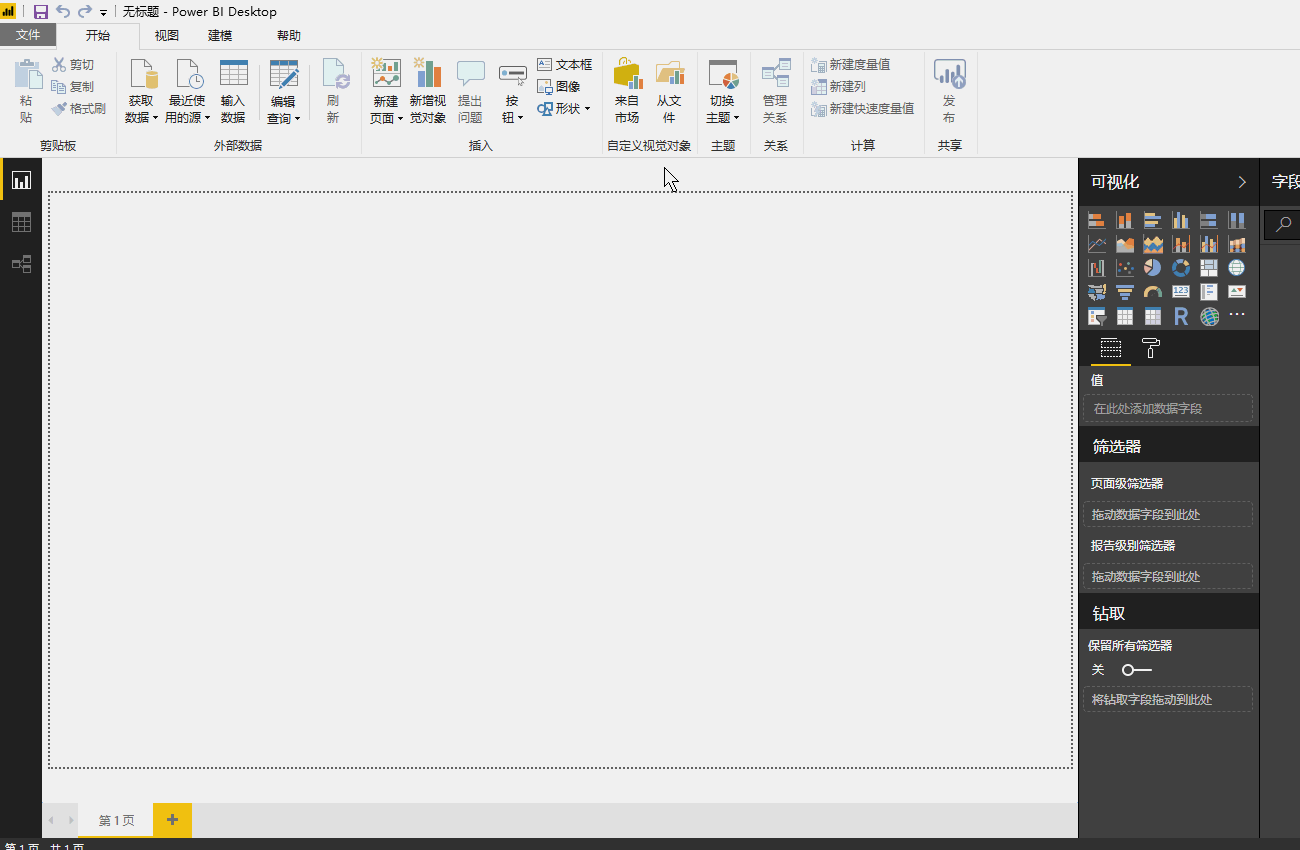Image resolution: width=1300 pixels, height=850 pixels.
Task: Select the stacked bar chart visual
Action: [x=1097, y=220]
